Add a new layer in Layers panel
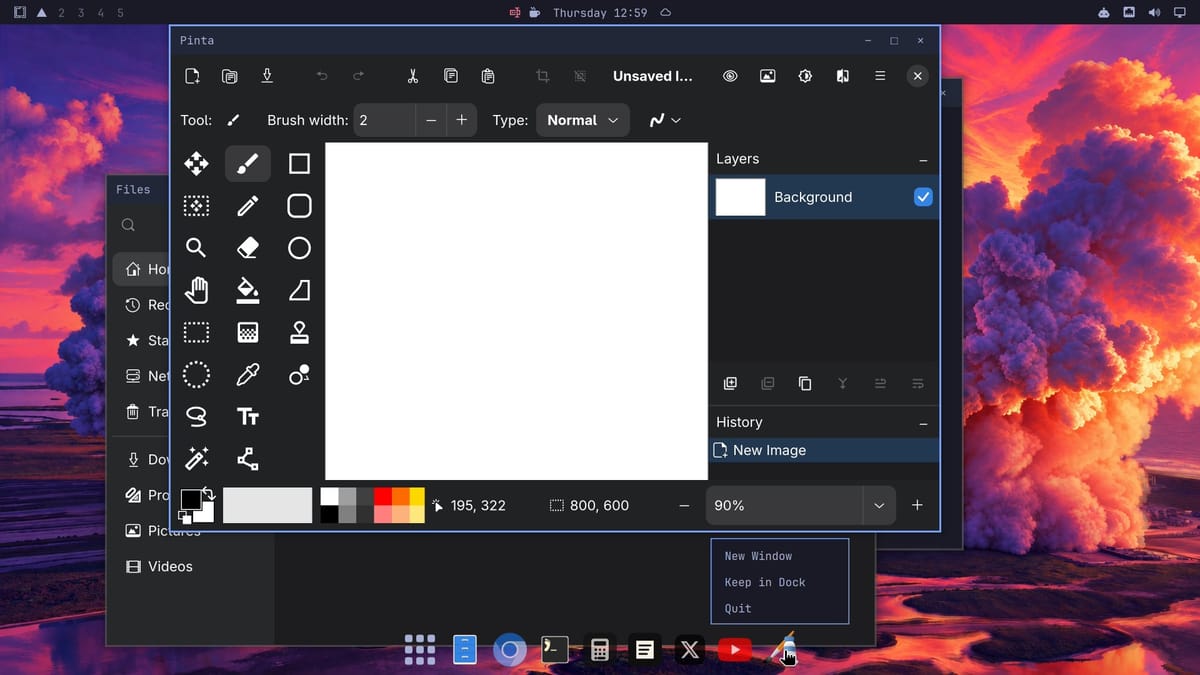 (730, 383)
